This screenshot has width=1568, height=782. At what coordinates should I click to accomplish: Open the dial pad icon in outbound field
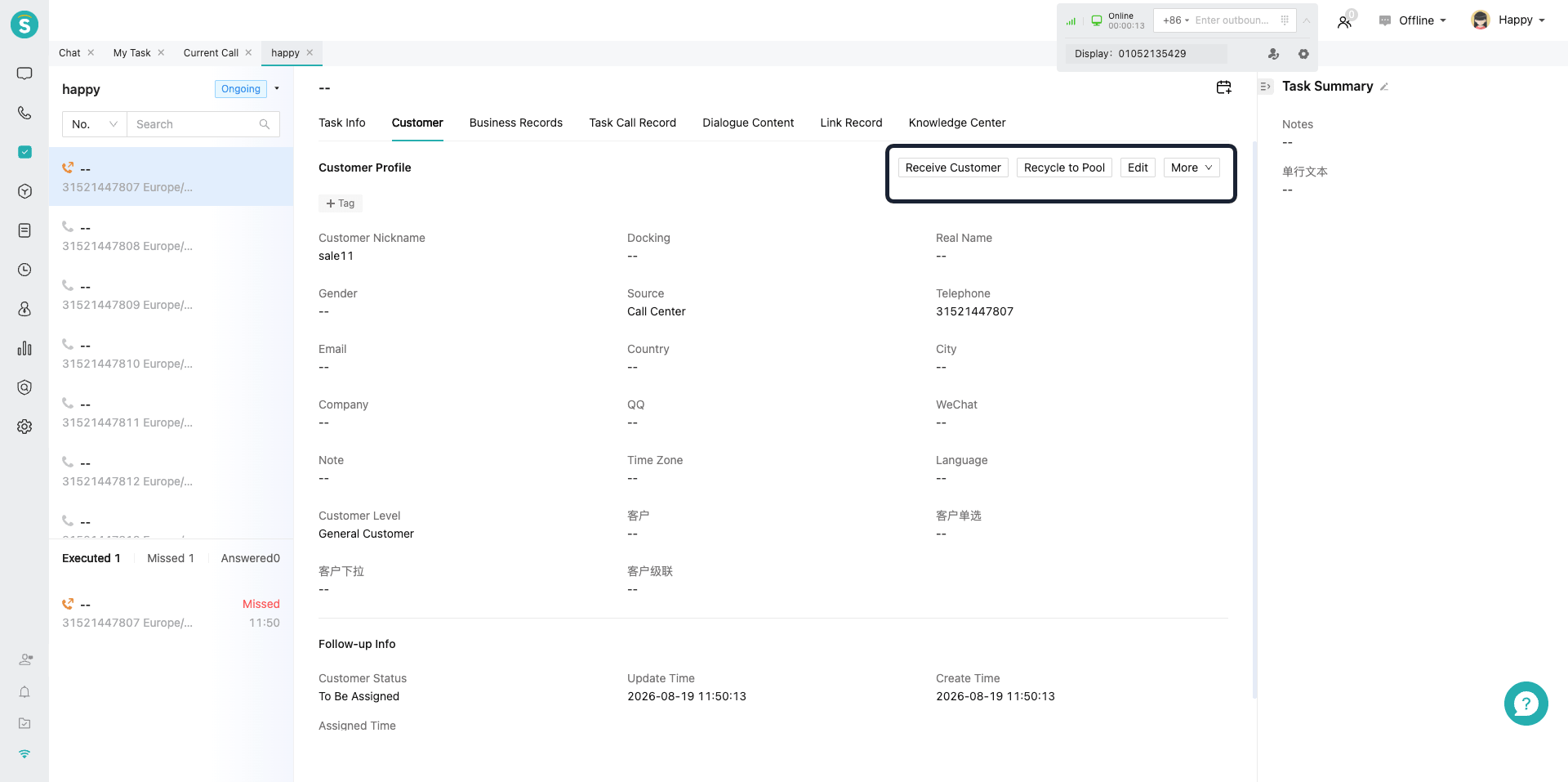pyautogui.click(x=1285, y=20)
